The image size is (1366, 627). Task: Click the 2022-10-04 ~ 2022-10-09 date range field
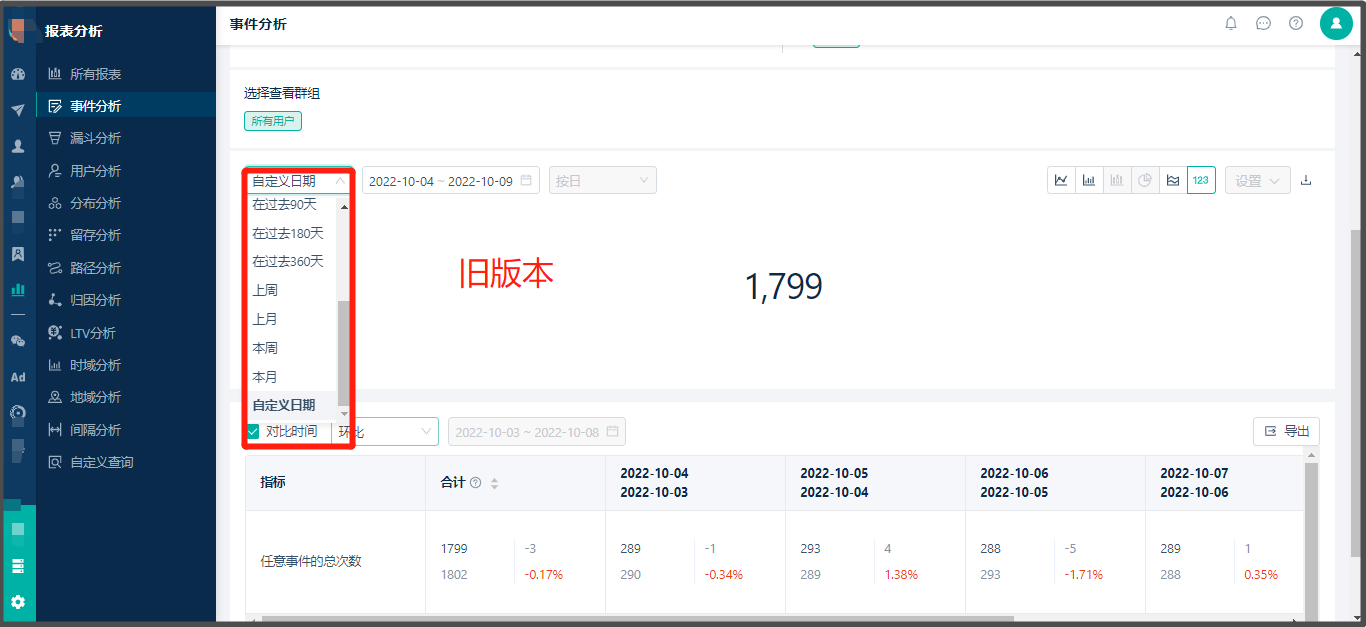451,181
